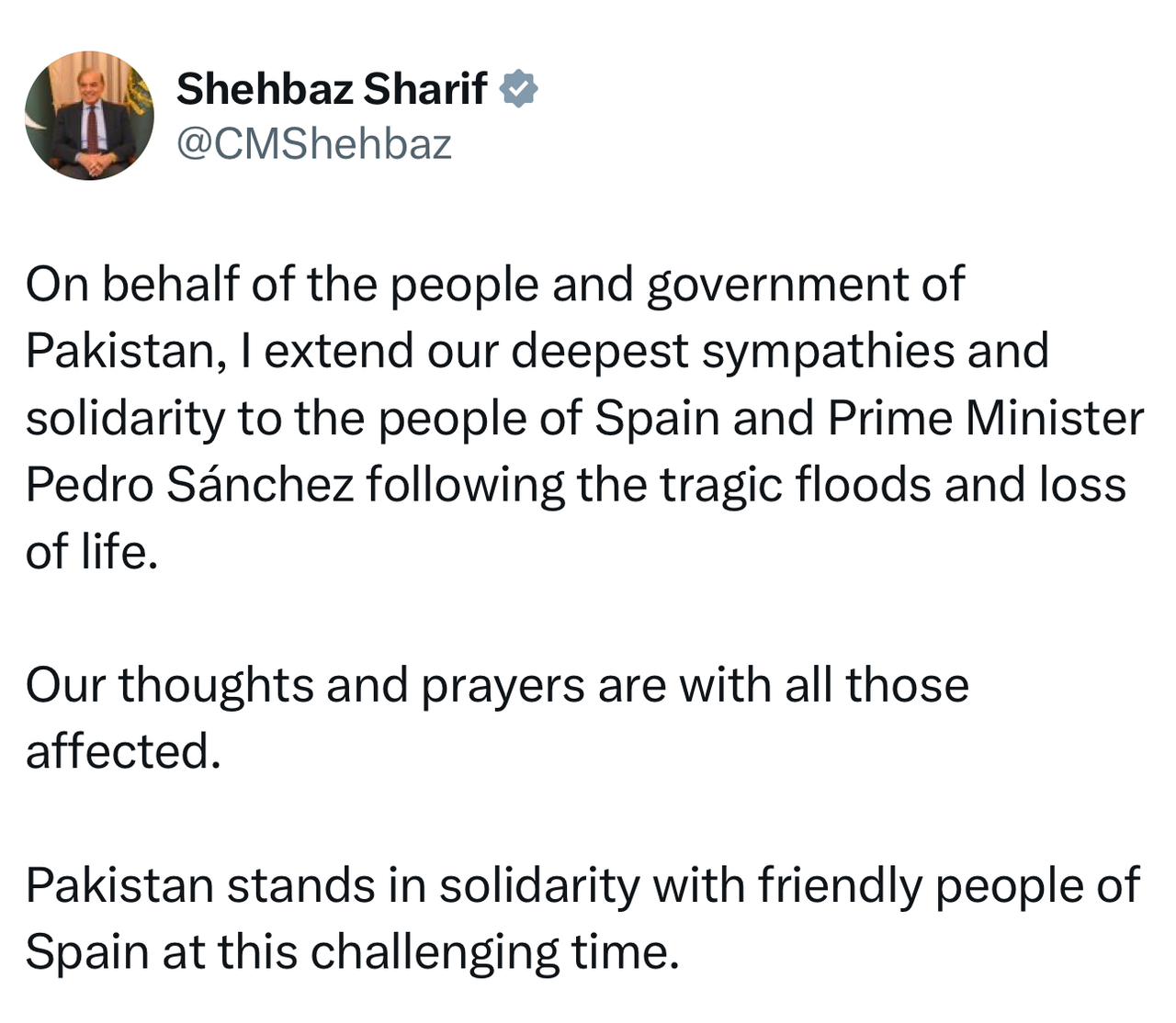This screenshot has height=1023, width=1176.
Task: Click the short line "of life."
Action: point(92,552)
